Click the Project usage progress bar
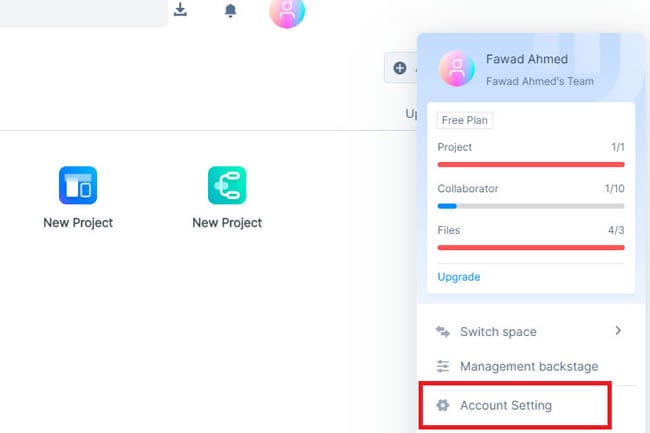This screenshot has height=433, width=650. pos(531,164)
